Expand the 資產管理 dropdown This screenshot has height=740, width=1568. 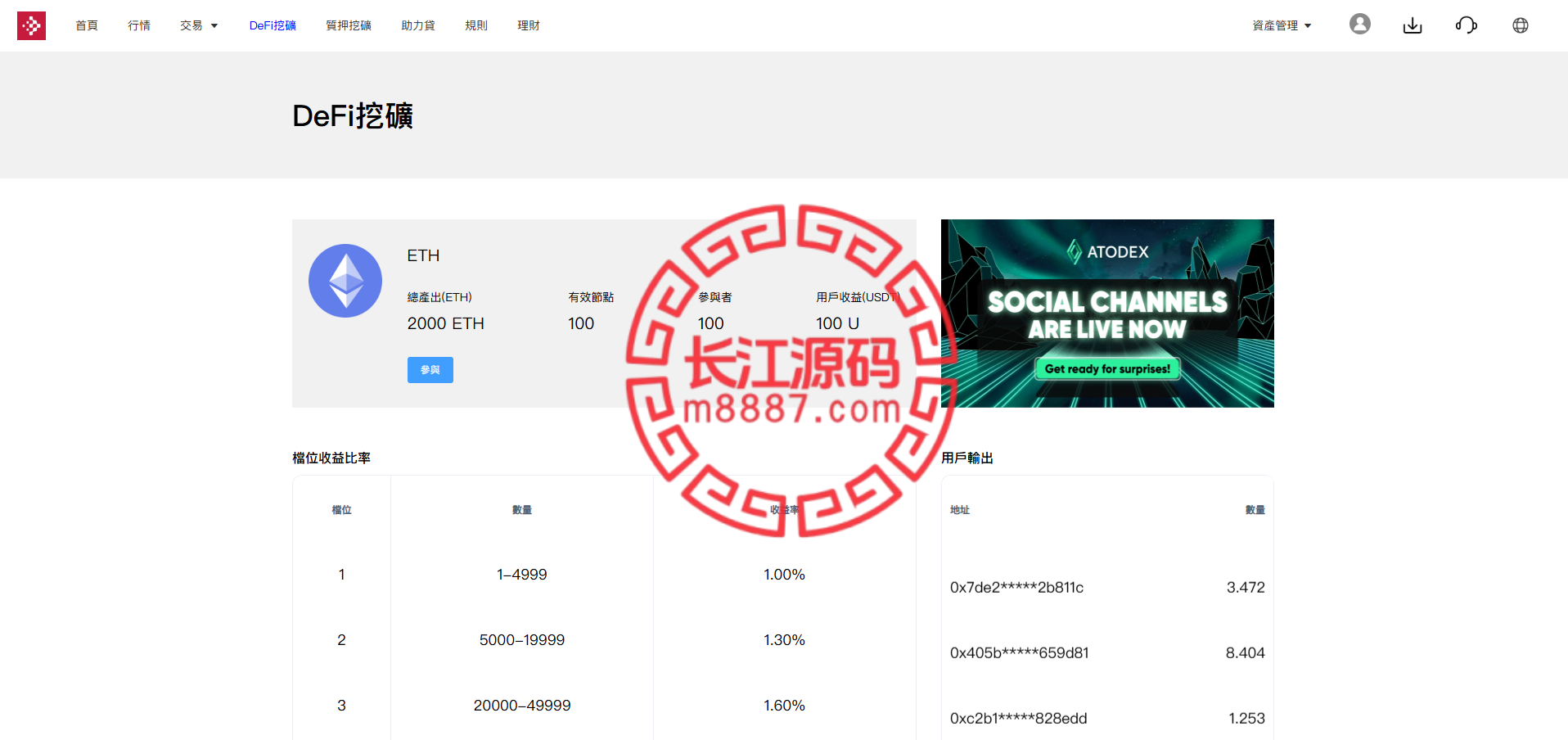[1282, 25]
